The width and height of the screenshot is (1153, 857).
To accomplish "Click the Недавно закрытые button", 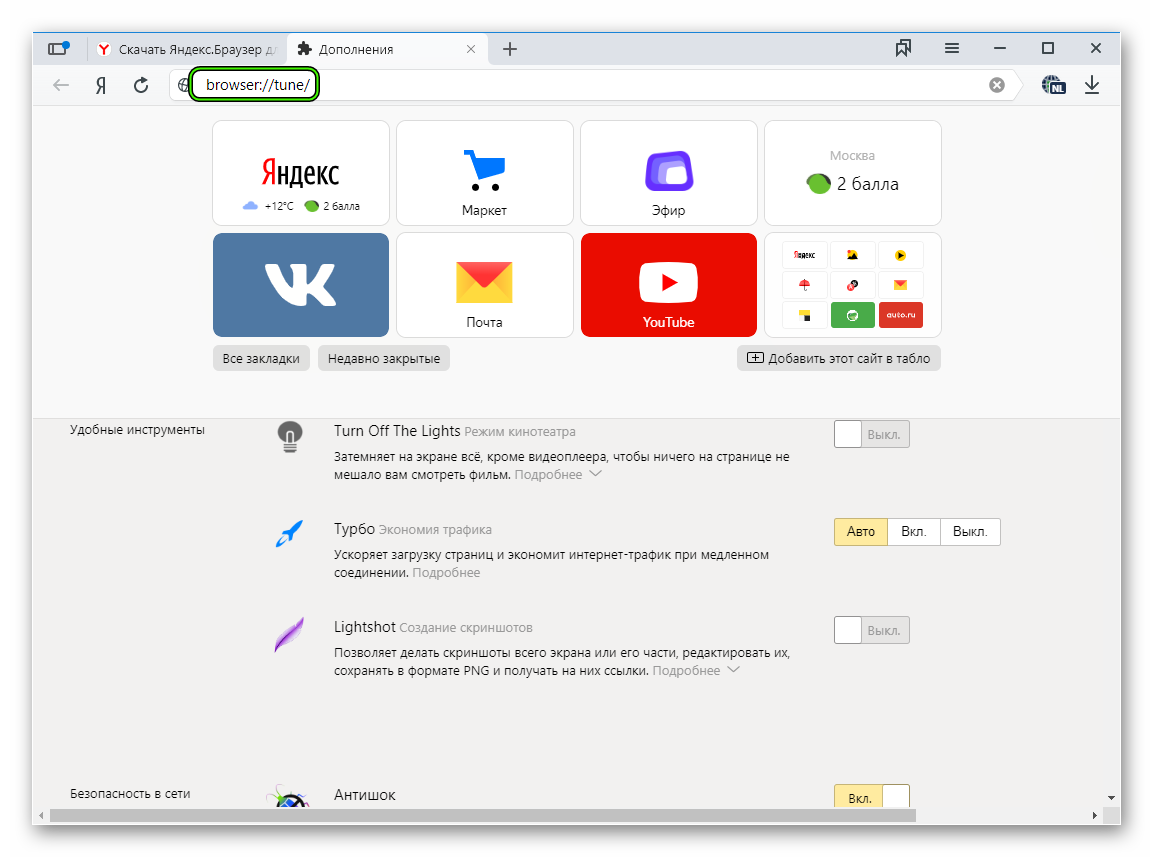I will (x=384, y=358).
